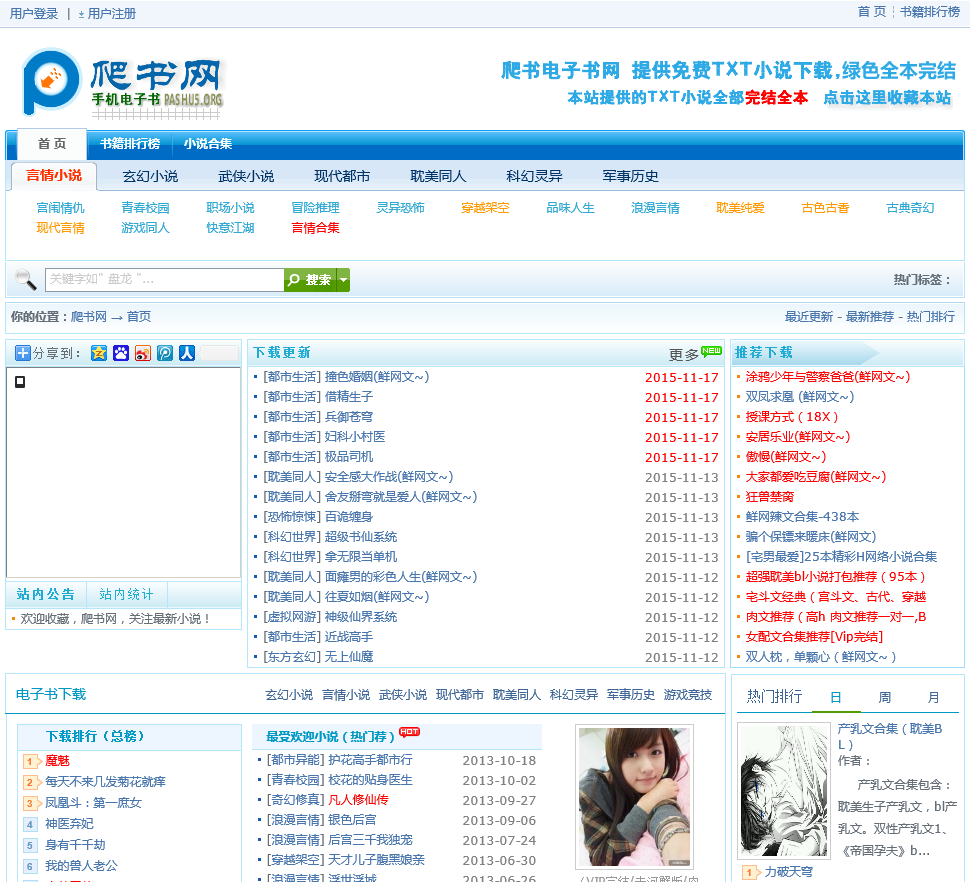Click the small broken image placeholder
Image resolution: width=970 pixels, height=882 pixels.
[20, 382]
